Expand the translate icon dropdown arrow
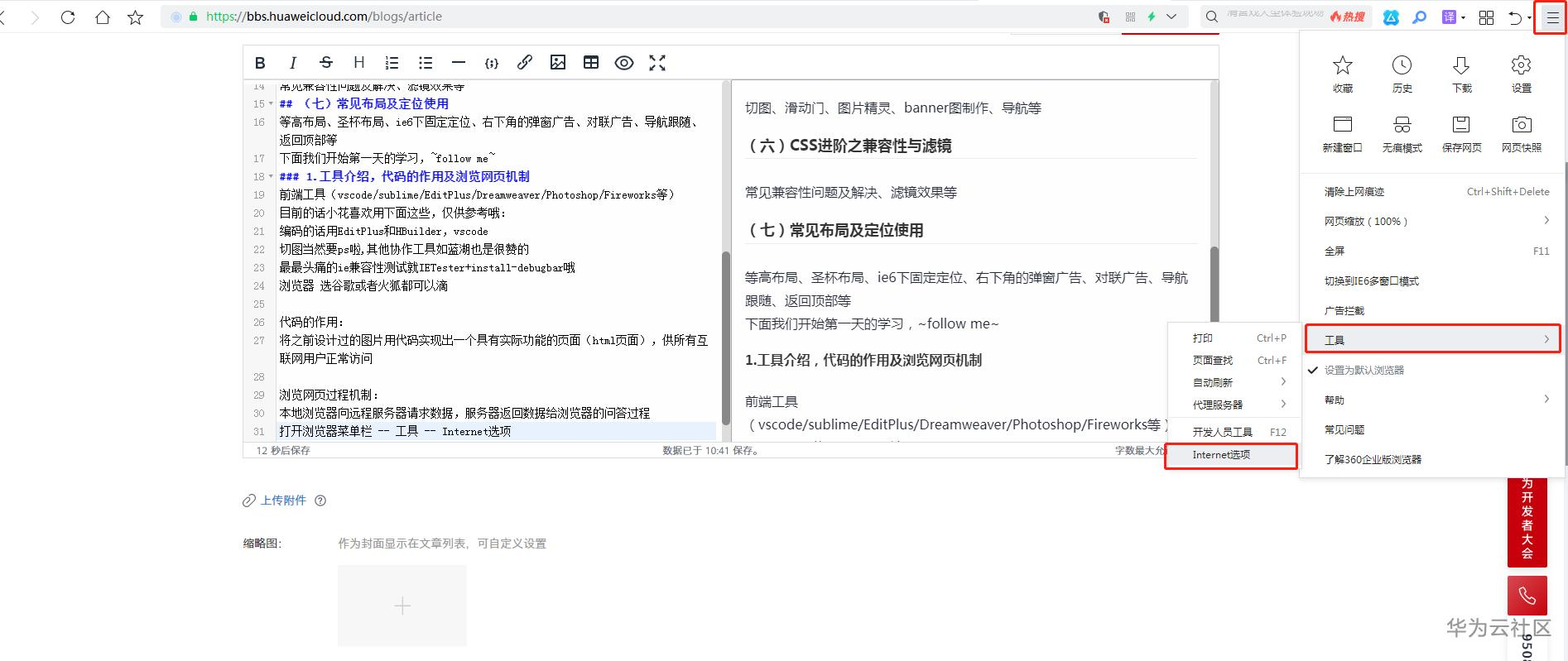This screenshot has height=661, width=1568. [x=1463, y=17]
